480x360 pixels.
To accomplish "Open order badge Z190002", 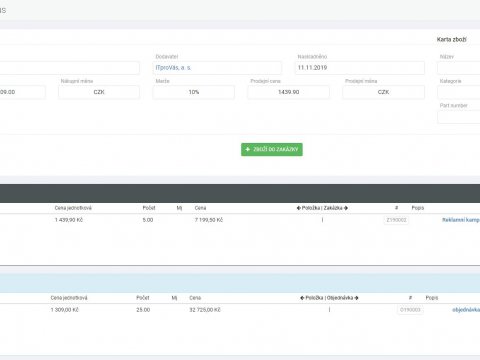I will [x=396, y=220].
